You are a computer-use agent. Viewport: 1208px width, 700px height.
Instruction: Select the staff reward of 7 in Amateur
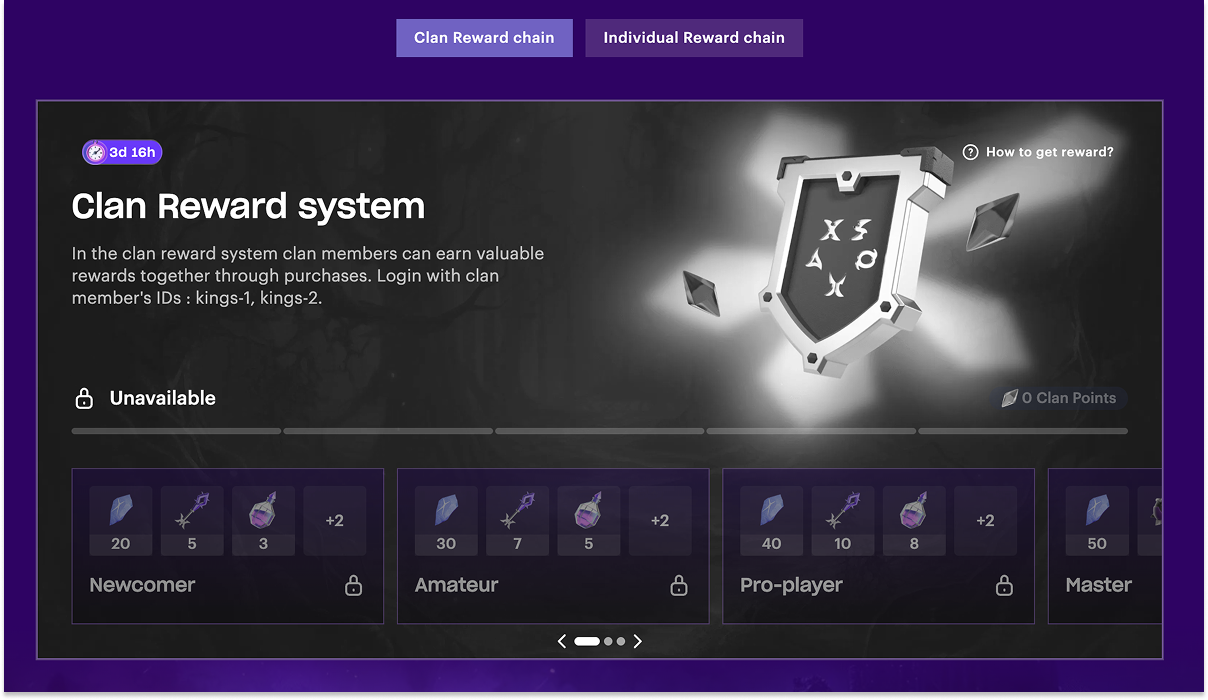(x=517, y=520)
